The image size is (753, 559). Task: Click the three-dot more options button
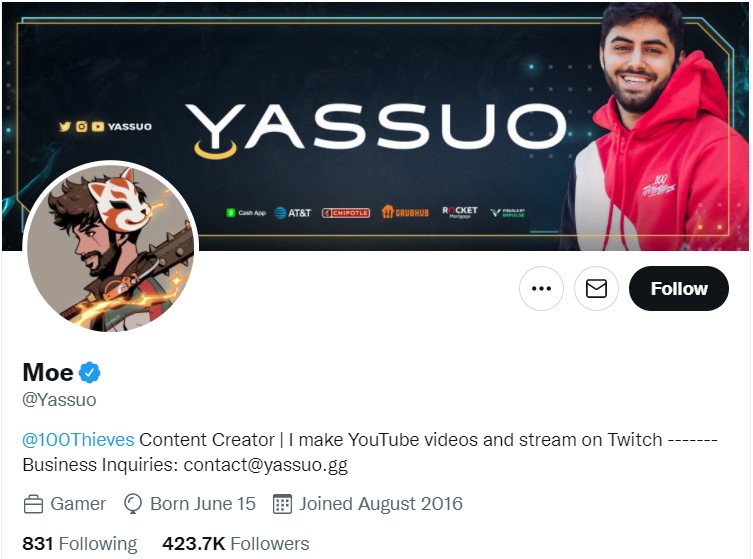click(541, 289)
